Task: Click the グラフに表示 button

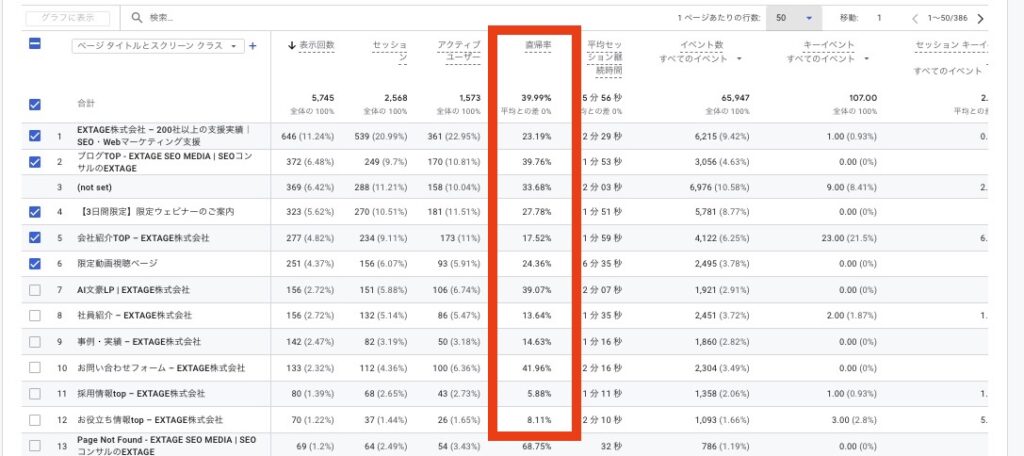Action: pos(68,18)
